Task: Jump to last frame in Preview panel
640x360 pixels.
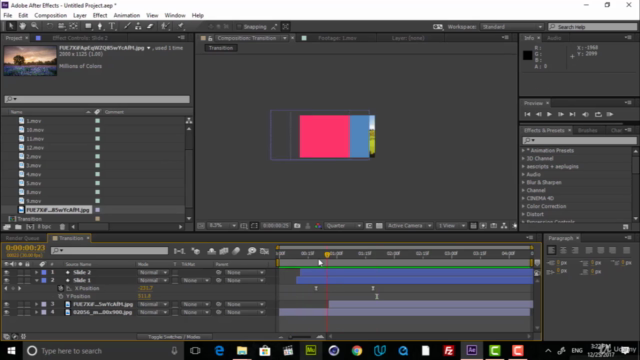Action: point(572,115)
